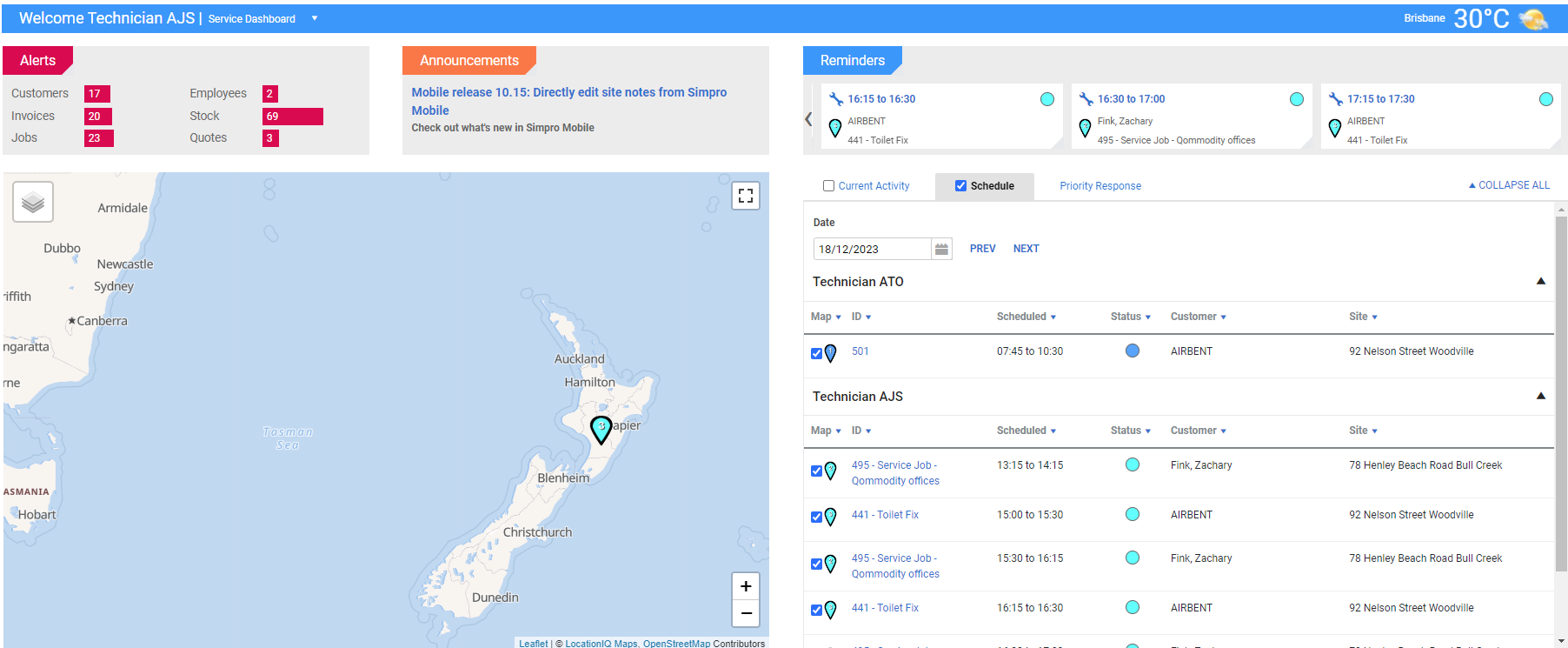Zoom out on the map

[x=745, y=613]
